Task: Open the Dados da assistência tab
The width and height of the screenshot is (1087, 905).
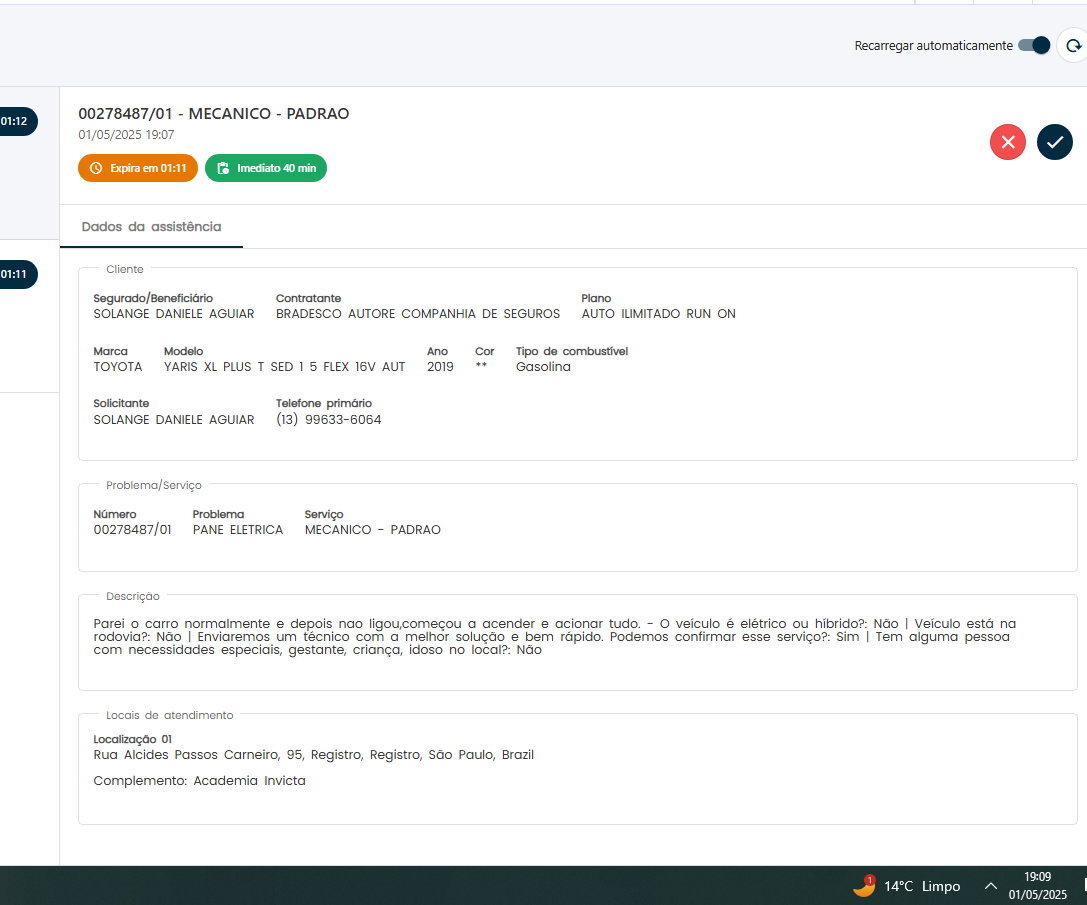Action: tap(151, 227)
